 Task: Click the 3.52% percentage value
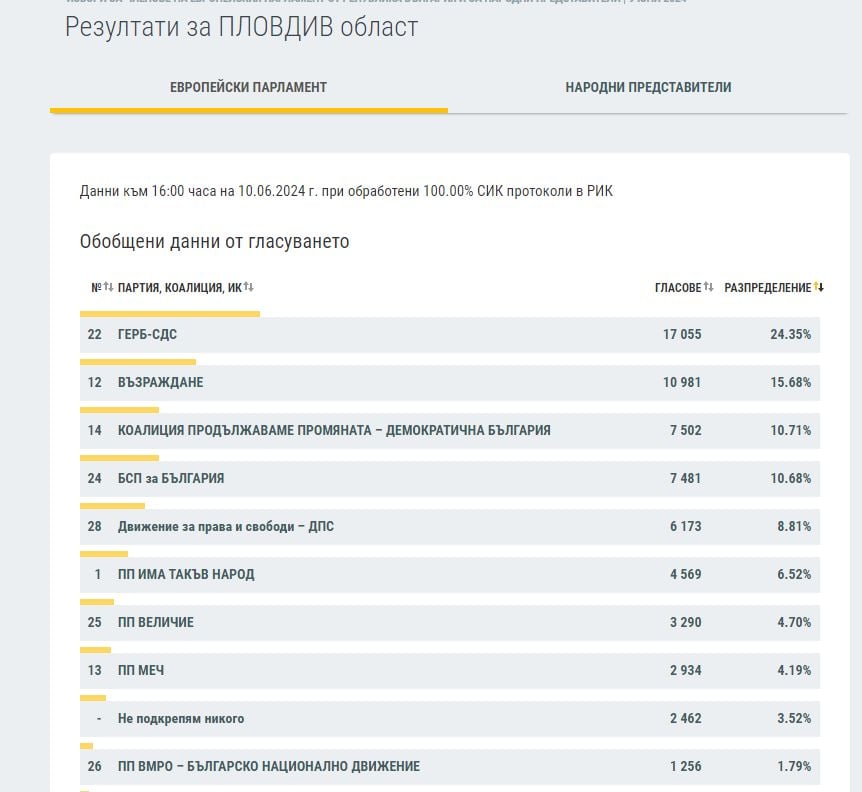pyautogui.click(x=794, y=718)
